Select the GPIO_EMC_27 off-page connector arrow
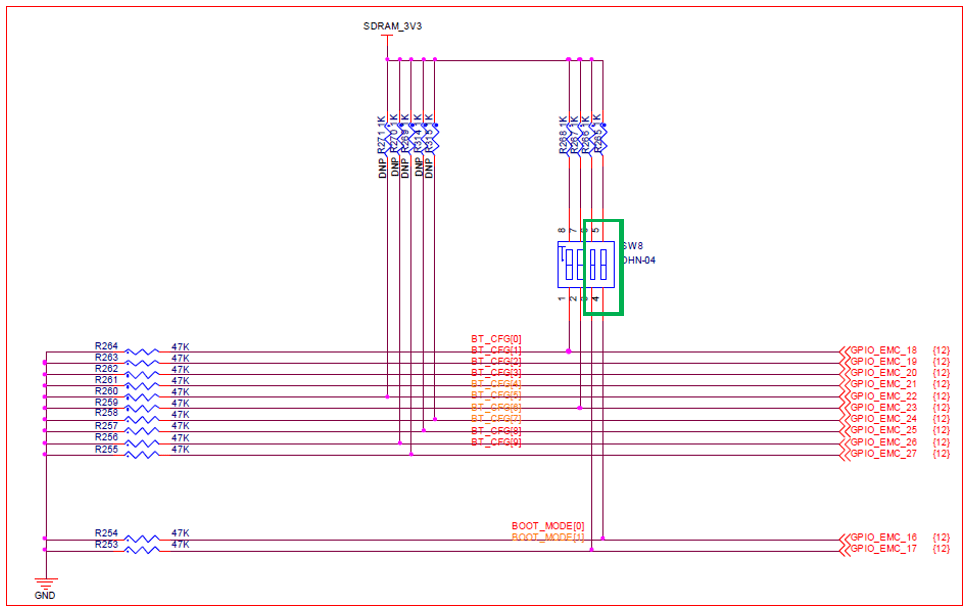Image resolution: width=972 pixels, height=612 pixels. point(844,455)
